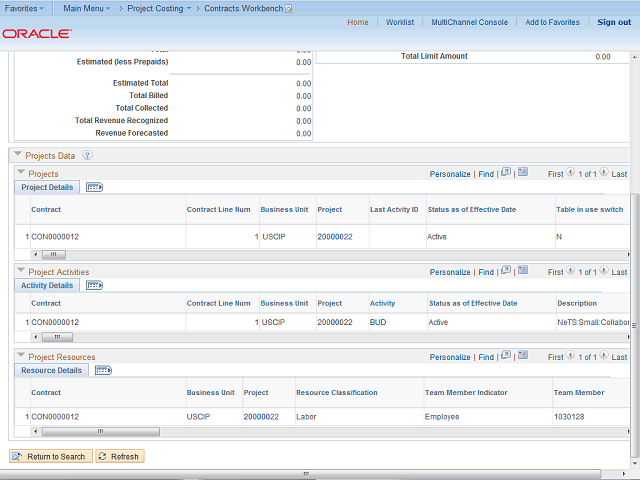This screenshot has height=480, width=640.
Task: Select the Resource Details tab
Action: pyautogui.click(x=52, y=370)
